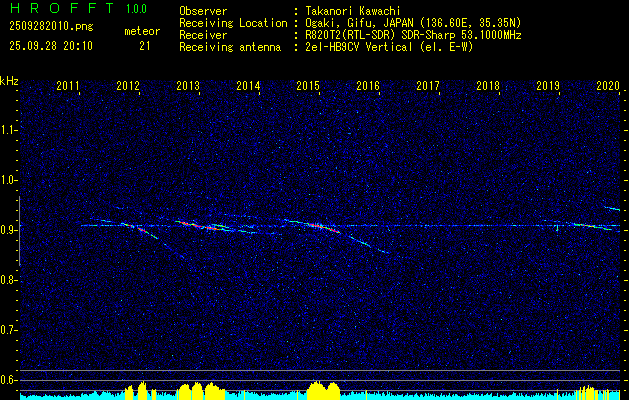The image size is (629, 400).
Task: Click the bright red meteor echo near 2013
Action: click(x=197, y=225)
